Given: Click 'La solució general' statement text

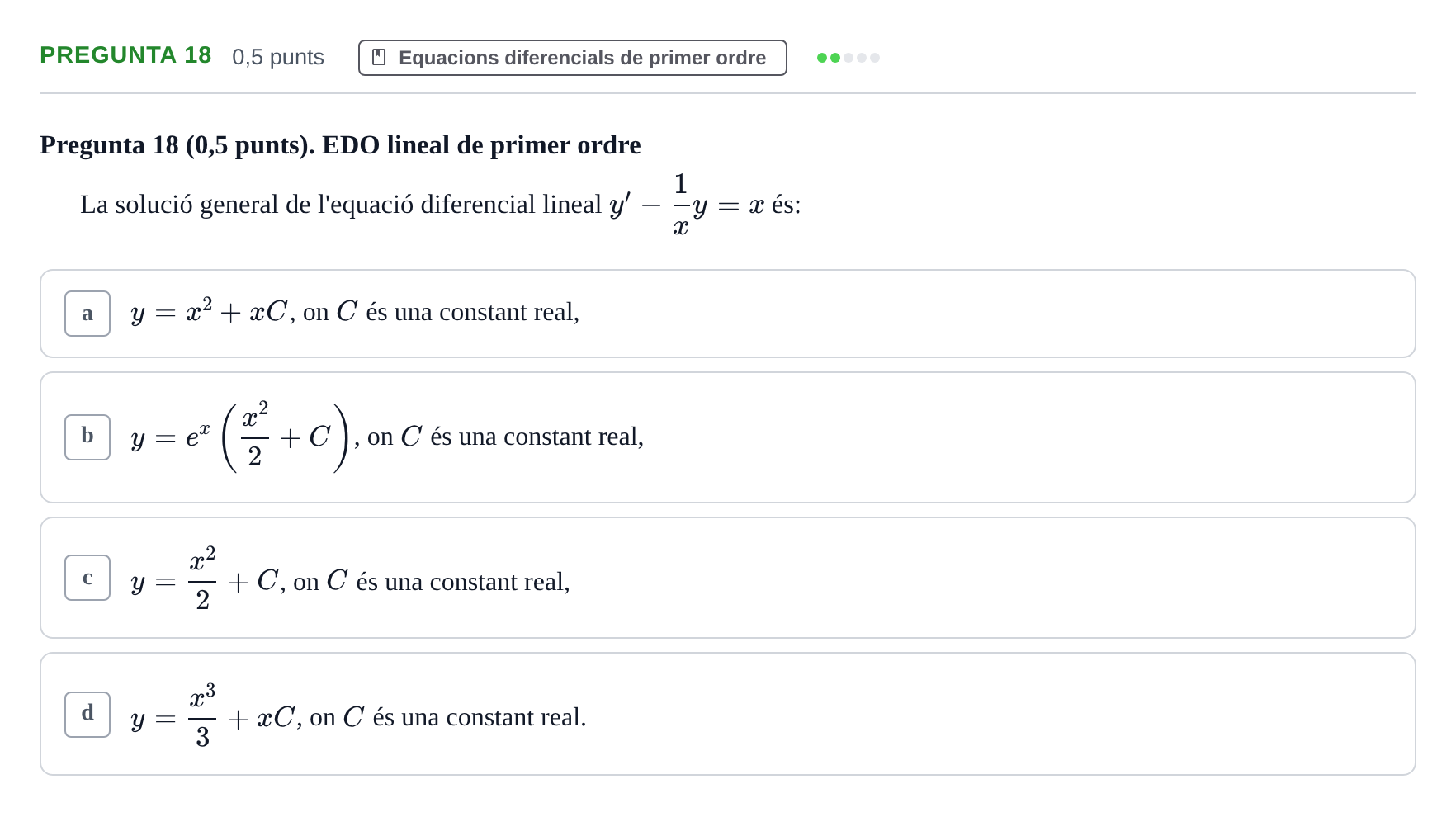Looking at the screenshot, I should coord(179,205).
